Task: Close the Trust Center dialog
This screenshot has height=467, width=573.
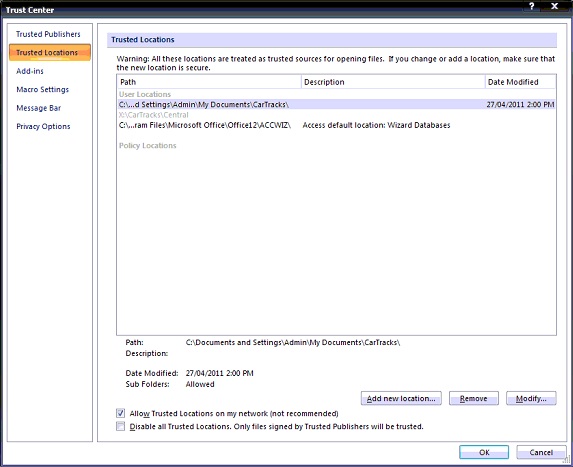Action: (x=554, y=6)
